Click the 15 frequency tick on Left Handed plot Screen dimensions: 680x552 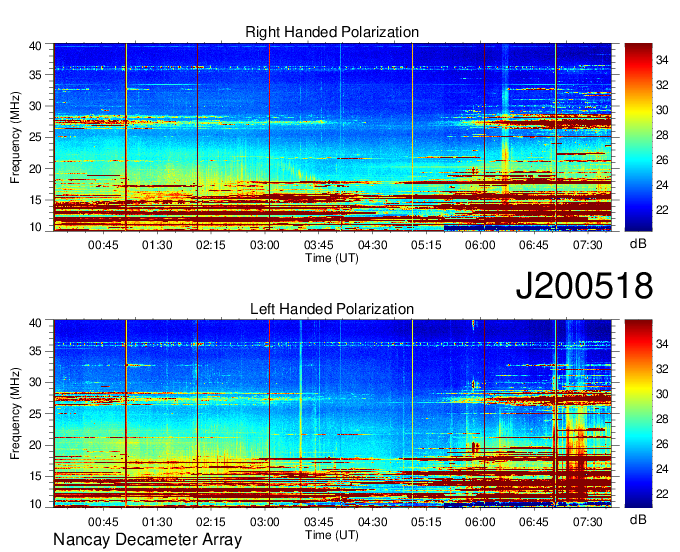[36, 477]
